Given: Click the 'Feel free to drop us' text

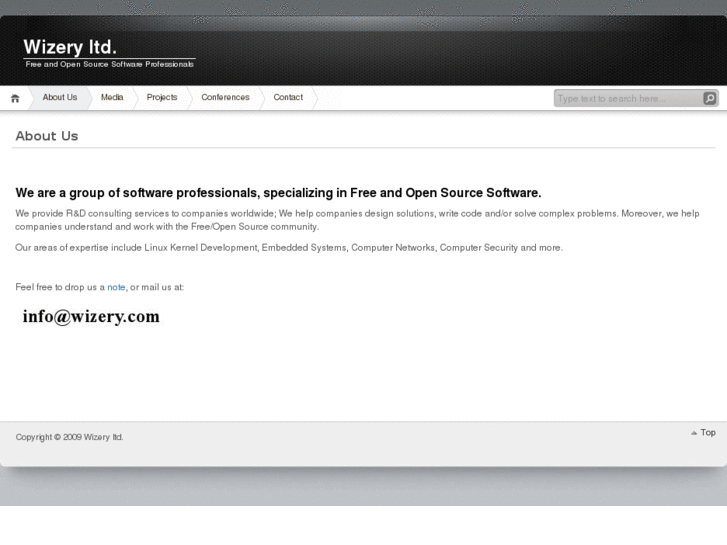Looking at the screenshot, I should 60,287.
